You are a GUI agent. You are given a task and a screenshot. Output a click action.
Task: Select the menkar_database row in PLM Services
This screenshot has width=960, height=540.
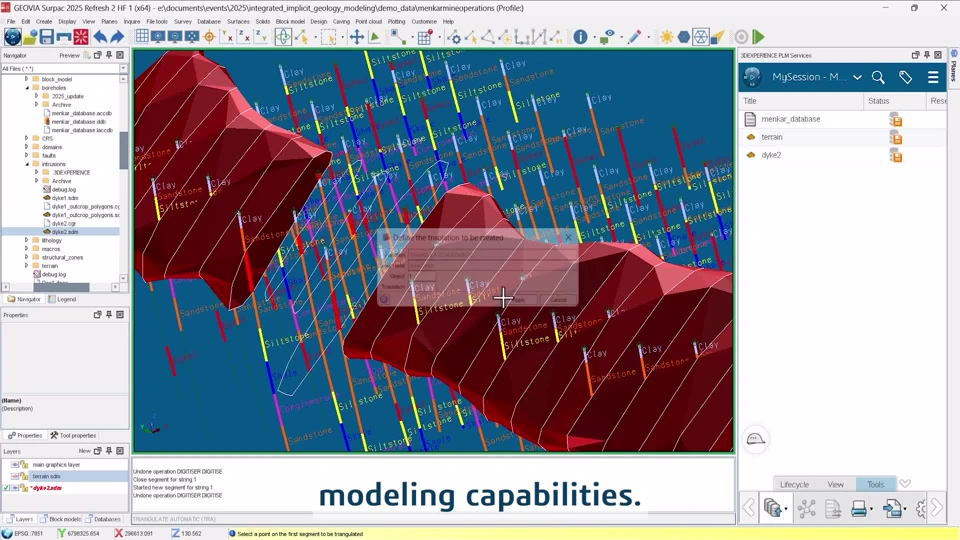pyautogui.click(x=844, y=119)
